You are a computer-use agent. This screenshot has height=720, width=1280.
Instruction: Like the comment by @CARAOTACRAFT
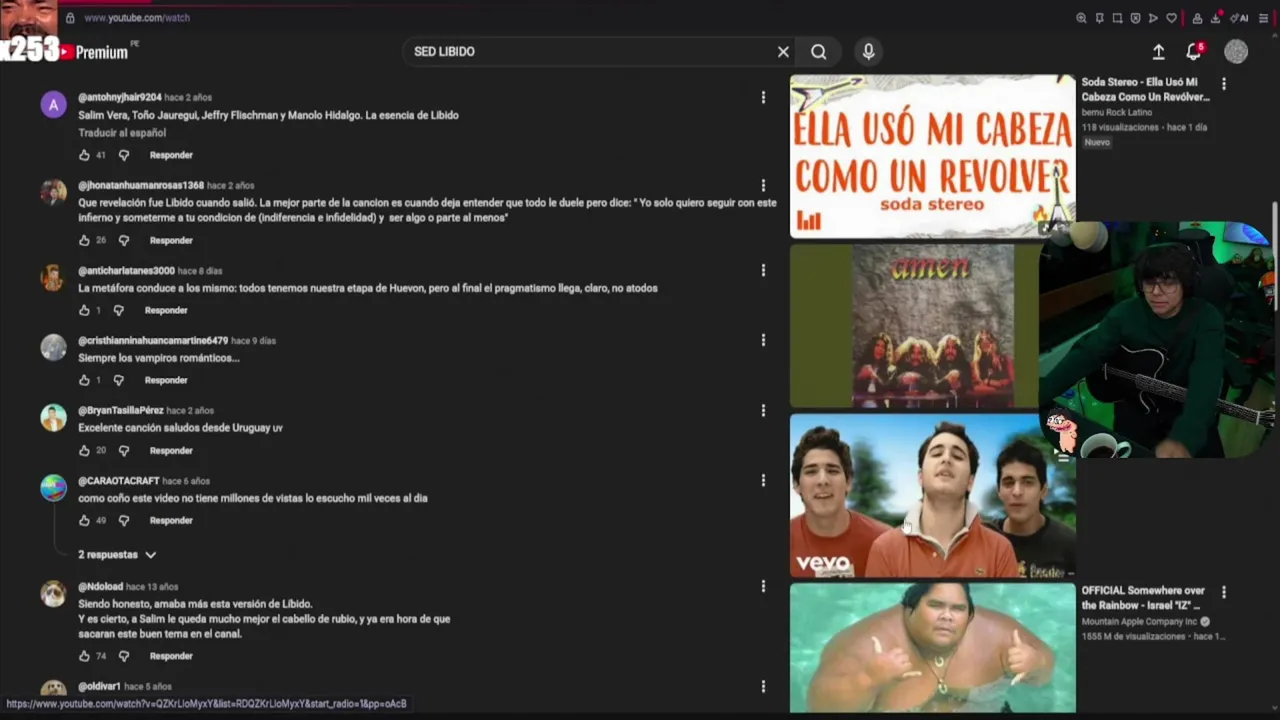(84, 520)
